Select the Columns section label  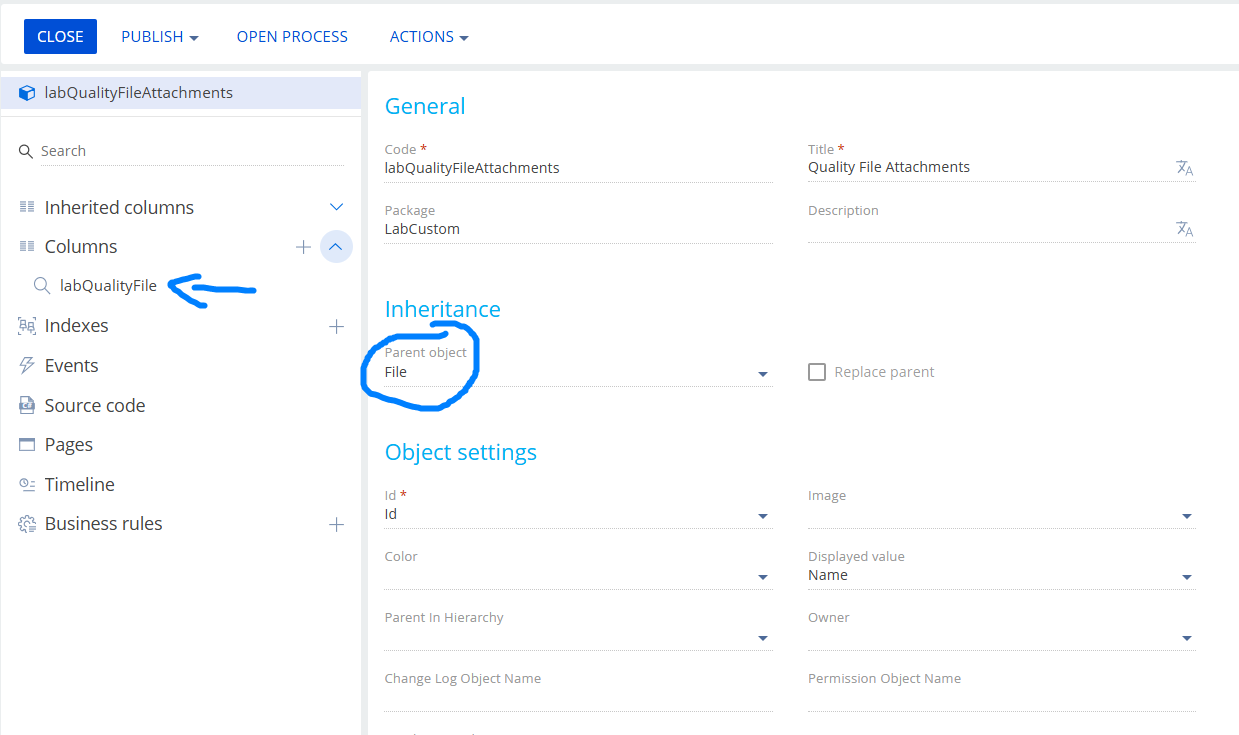(x=81, y=246)
